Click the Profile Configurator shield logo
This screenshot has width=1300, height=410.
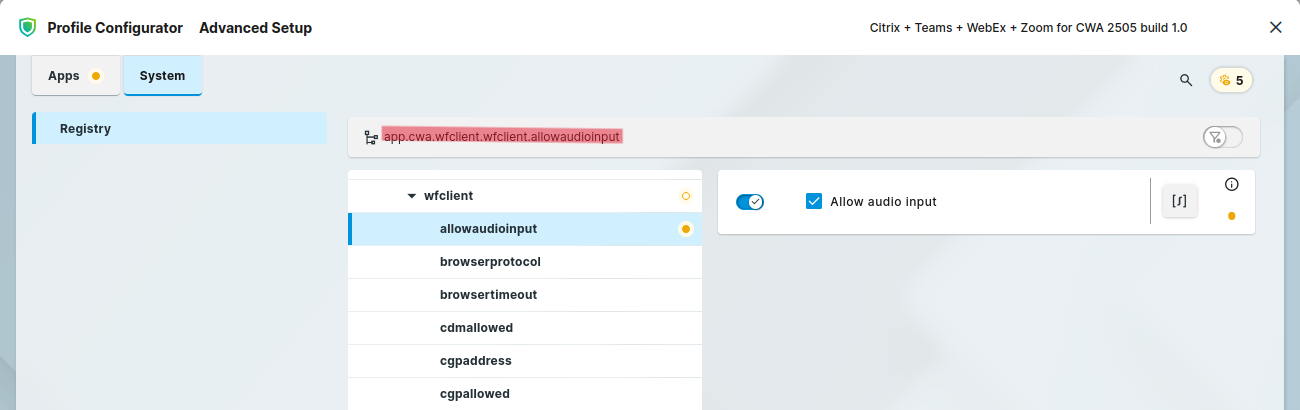pyautogui.click(x=27, y=28)
